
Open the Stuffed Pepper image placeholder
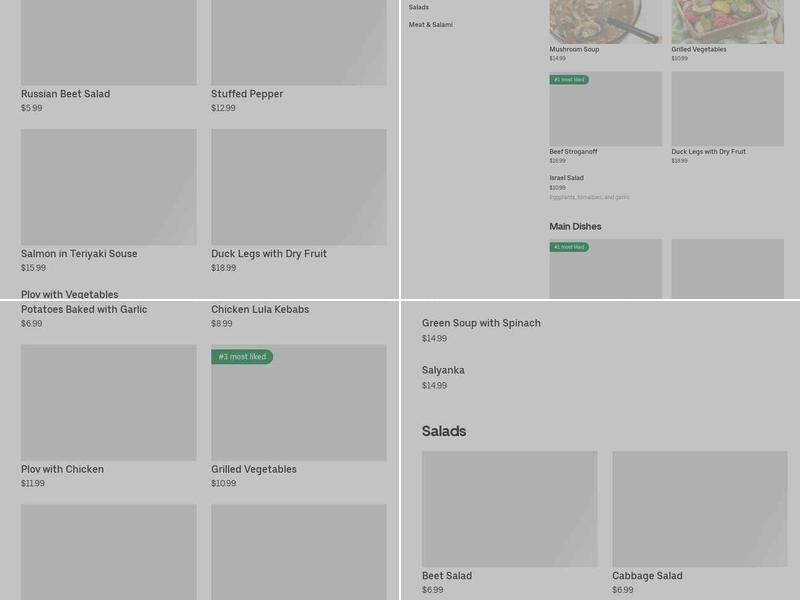pos(298,42)
